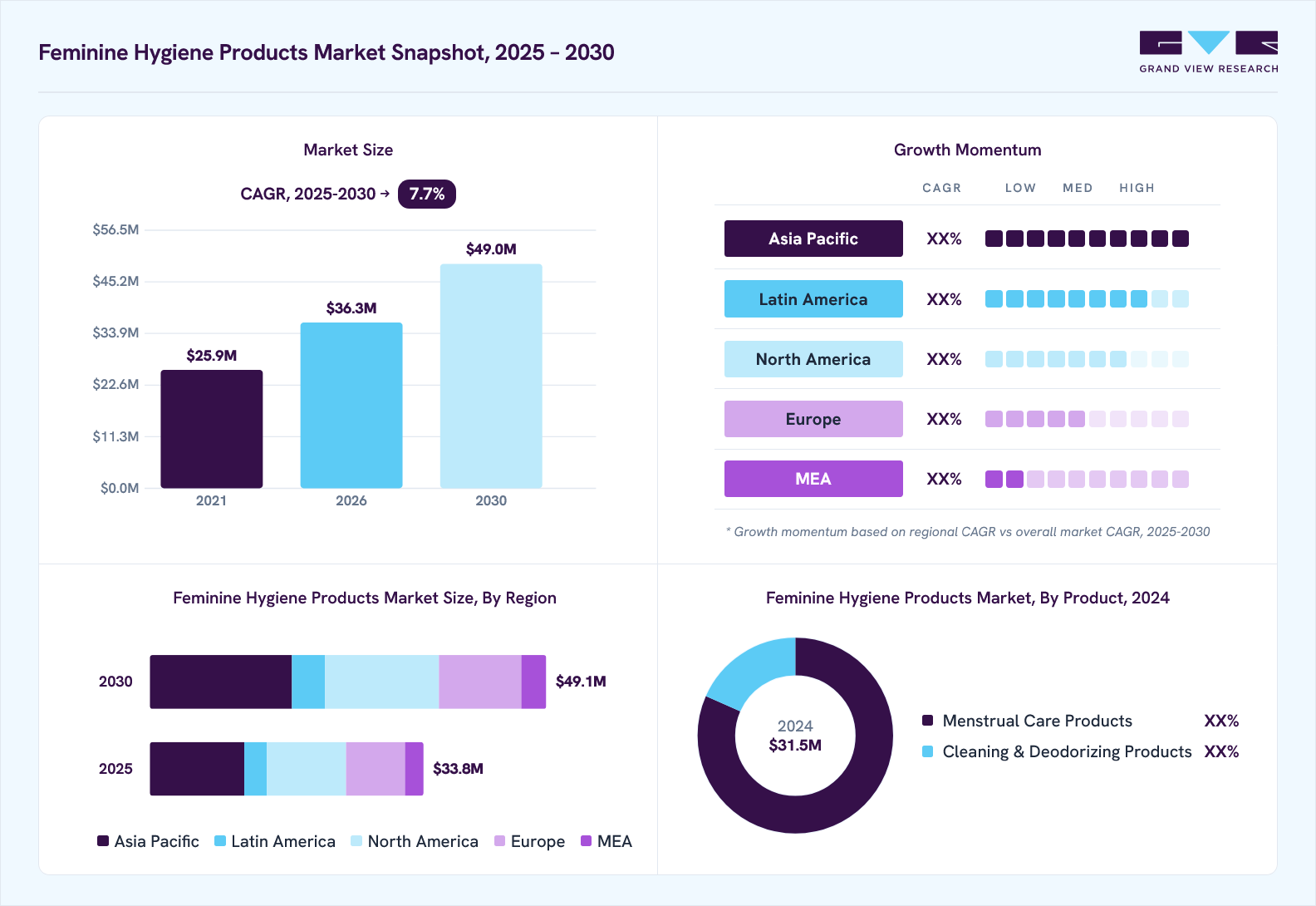Click the MEA momentum indicator squares
The height and width of the screenshot is (906, 1316).
pos(1087,479)
